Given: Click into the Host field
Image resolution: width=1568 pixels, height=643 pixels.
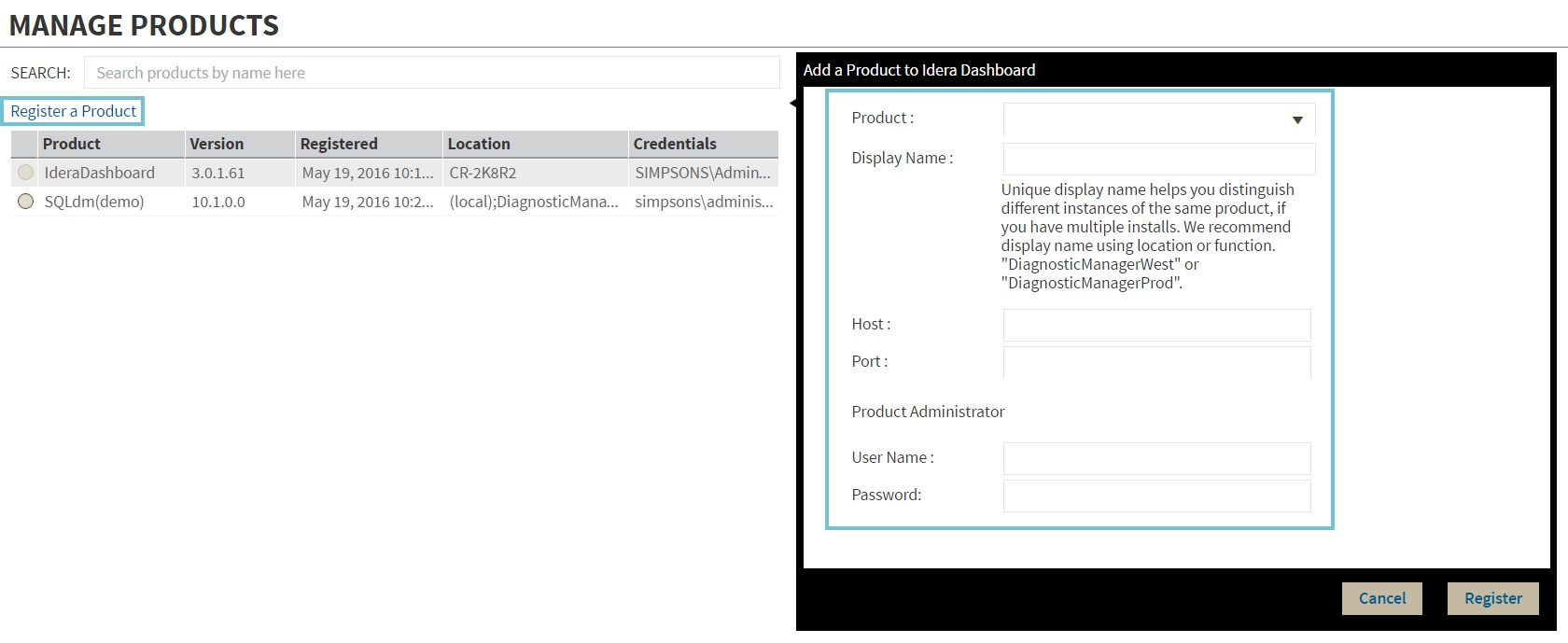Looking at the screenshot, I should (x=1156, y=325).
